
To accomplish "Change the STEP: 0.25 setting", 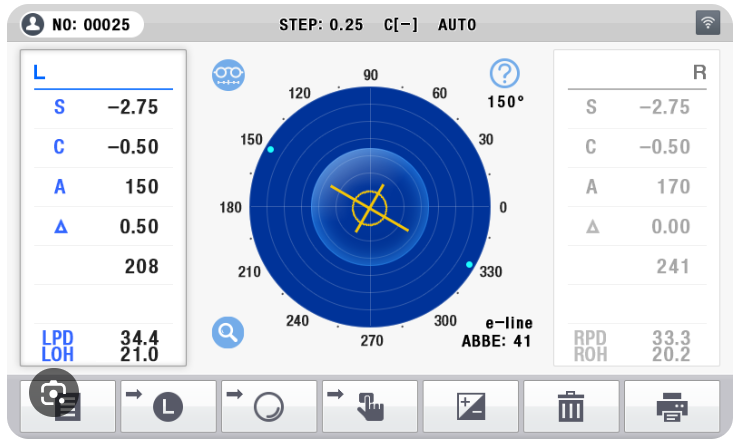I will [x=321, y=24].
